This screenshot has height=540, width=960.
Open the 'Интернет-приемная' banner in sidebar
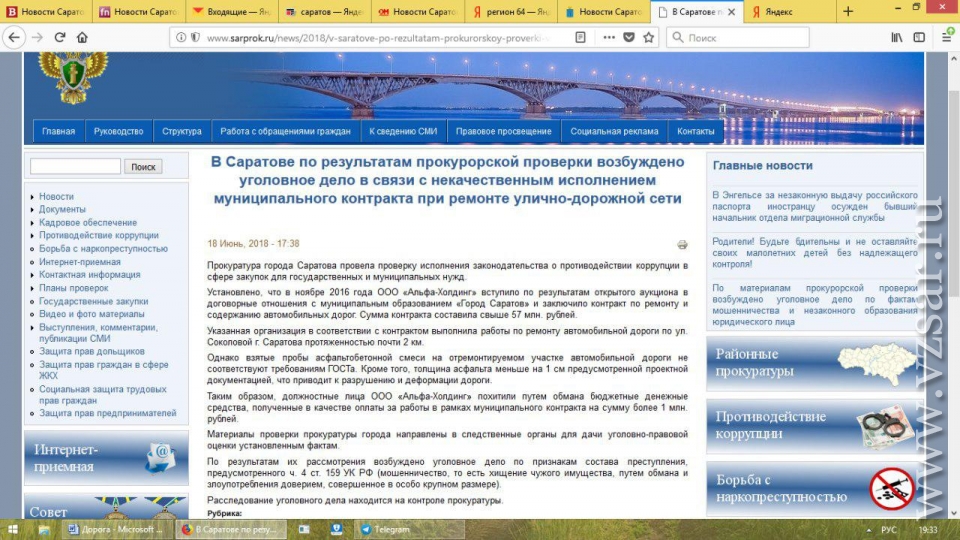point(105,458)
